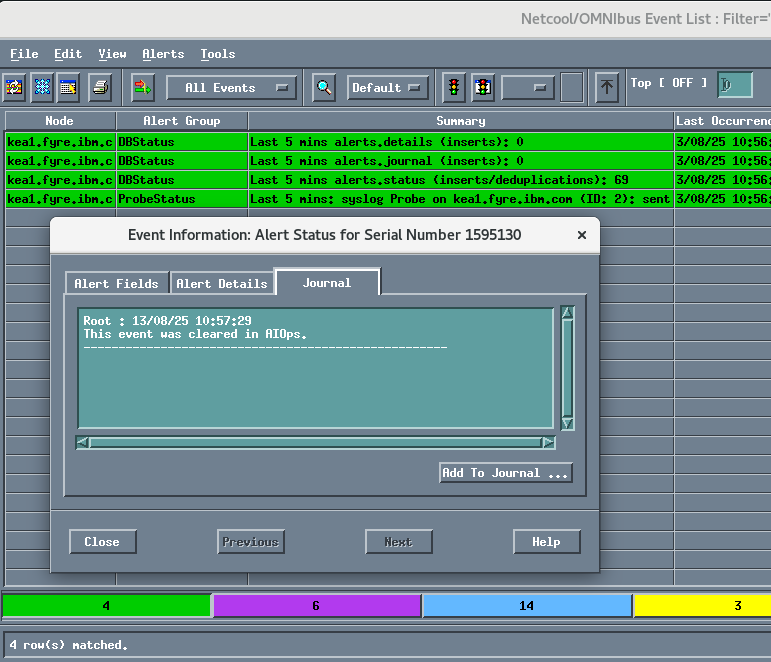Click the journal vertical scrollbar track
The width and height of the screenshot is (771, 662).
click(567, 368)
